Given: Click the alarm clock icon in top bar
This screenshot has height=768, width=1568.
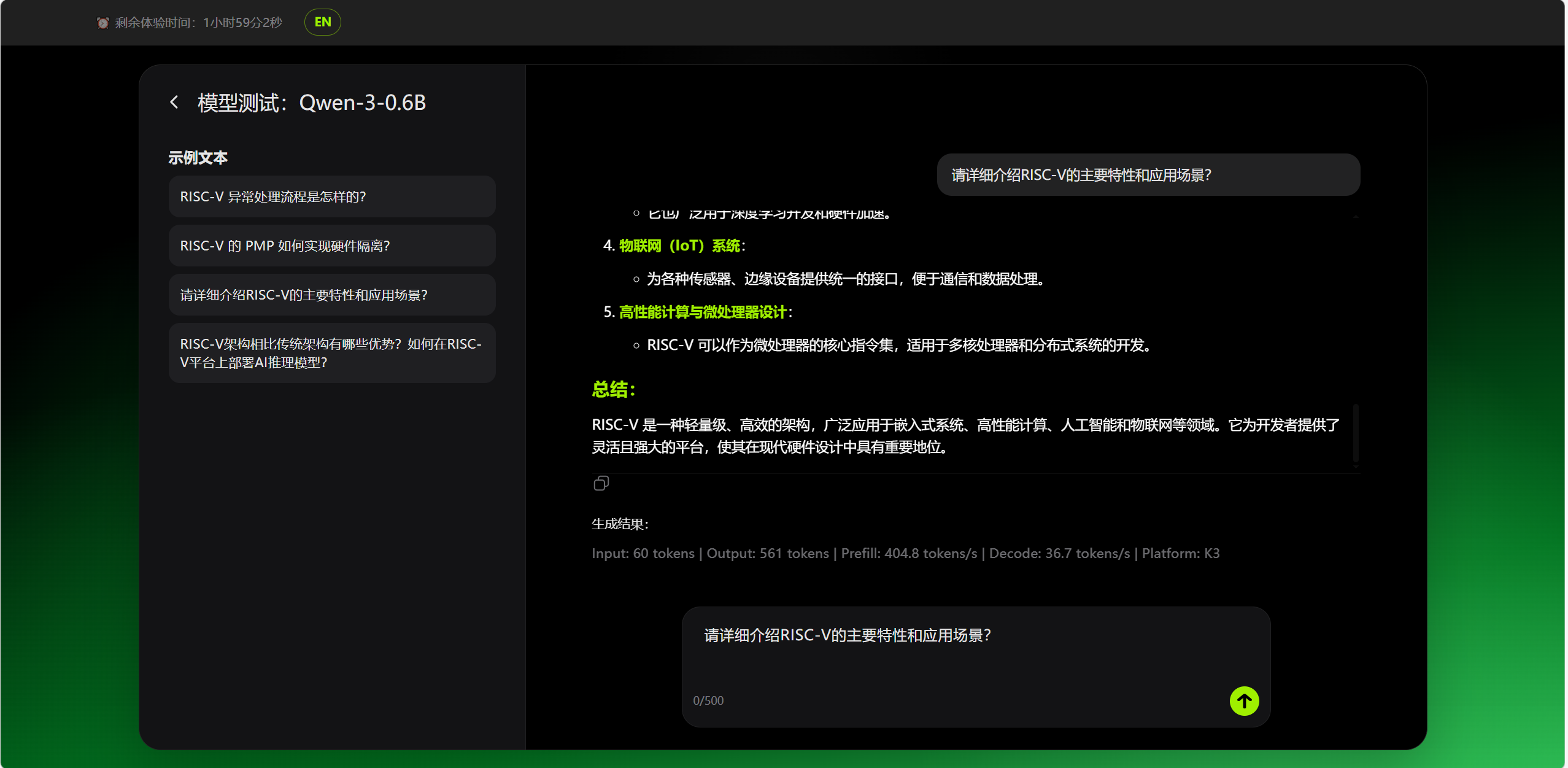Looking at the screenshot, I should pyautogui.click(x=102, y=23).
